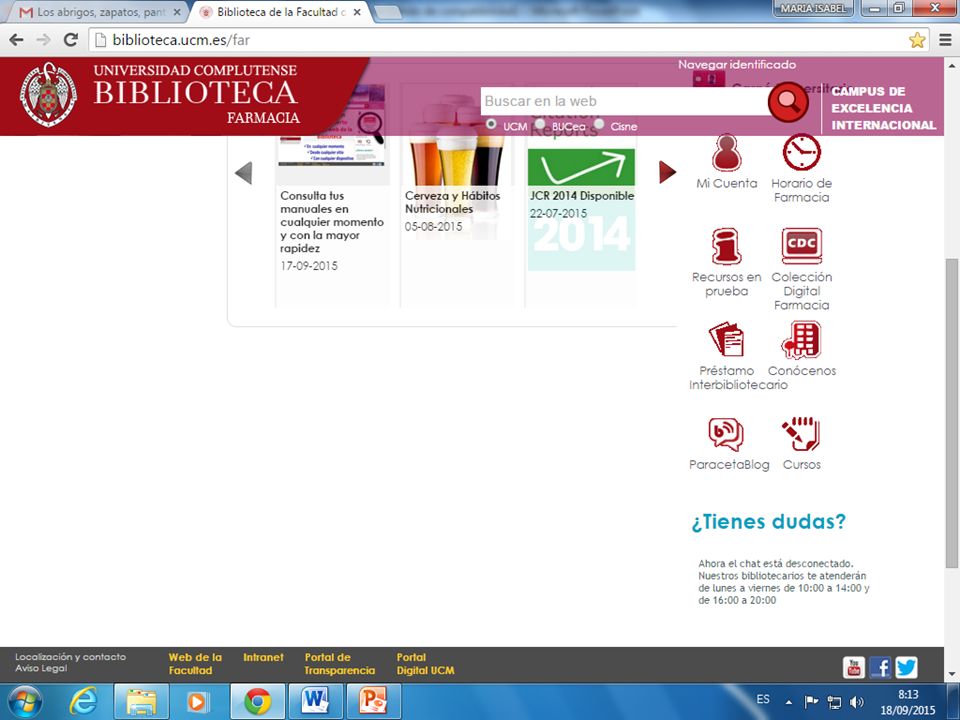Image resolution: width=960 pixels, height=720 pixels.
Task: Open Windows Media Player from taskbar
Action: click(197, 702)
